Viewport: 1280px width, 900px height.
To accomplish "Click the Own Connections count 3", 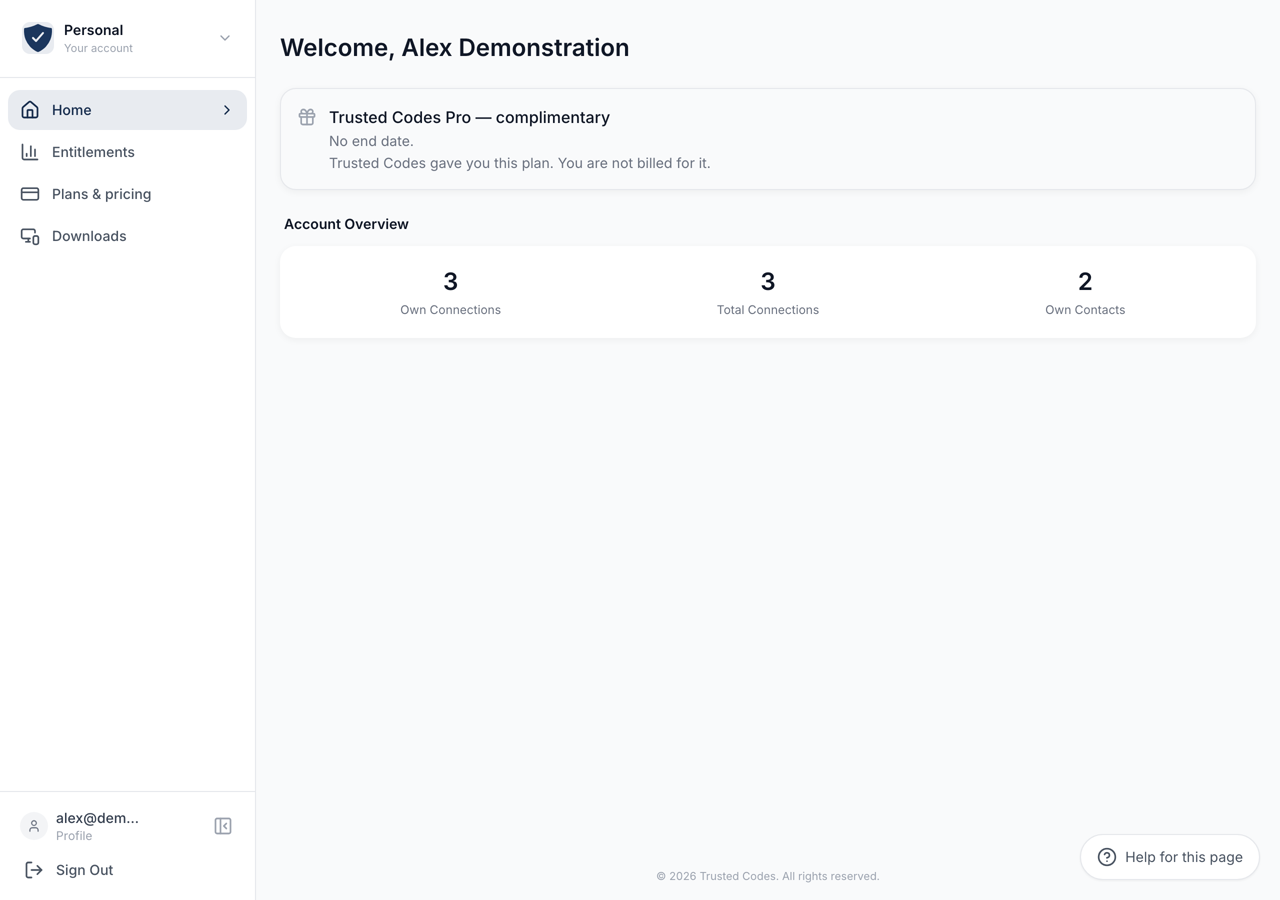I will 450,281.
